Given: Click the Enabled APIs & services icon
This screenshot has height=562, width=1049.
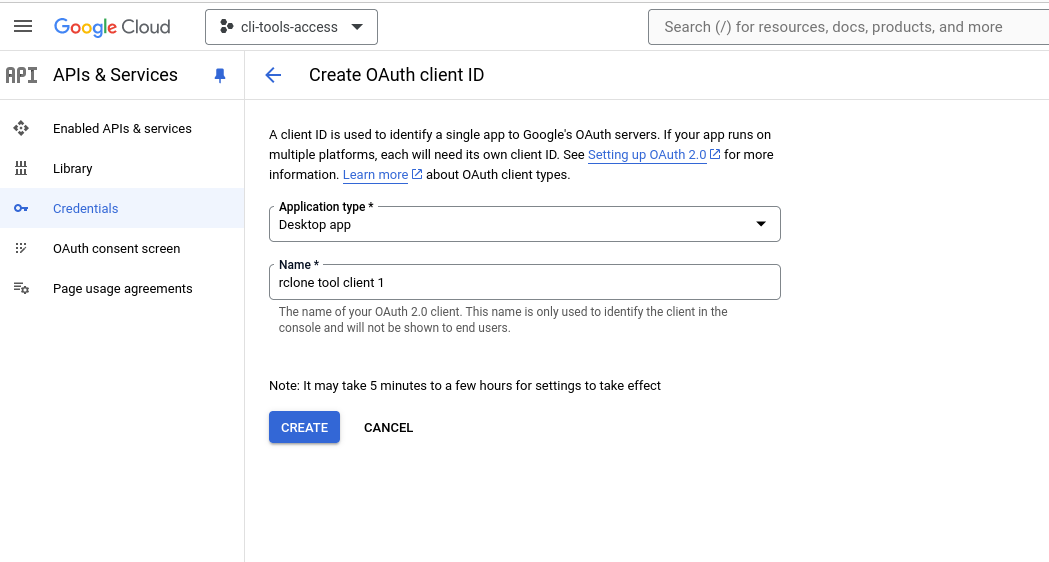Looking at the screenshot, I should click(x=21, y=129).
